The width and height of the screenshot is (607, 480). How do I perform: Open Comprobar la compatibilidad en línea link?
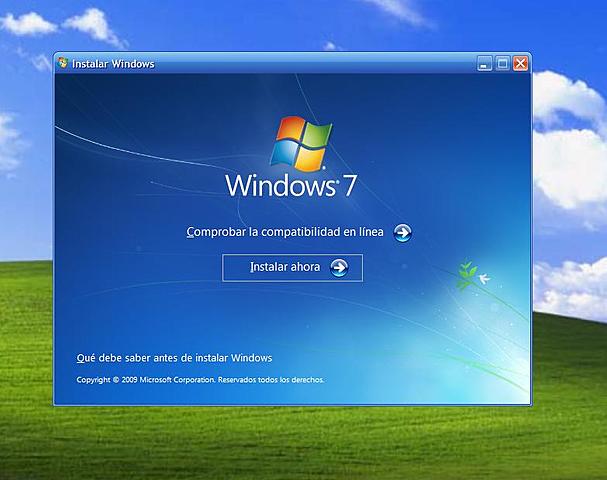pyautogui.click(x=285, y=232)
